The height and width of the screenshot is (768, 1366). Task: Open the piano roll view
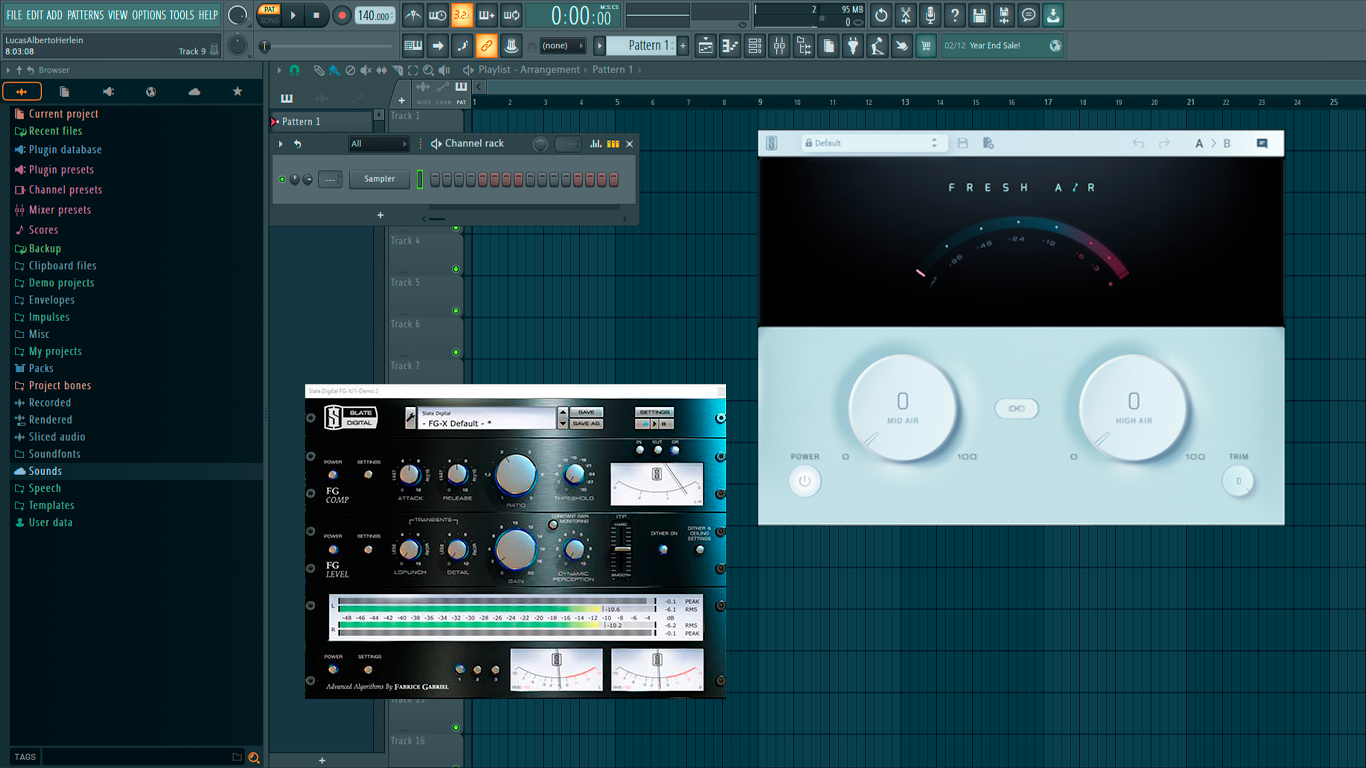(x=730, y=46)
